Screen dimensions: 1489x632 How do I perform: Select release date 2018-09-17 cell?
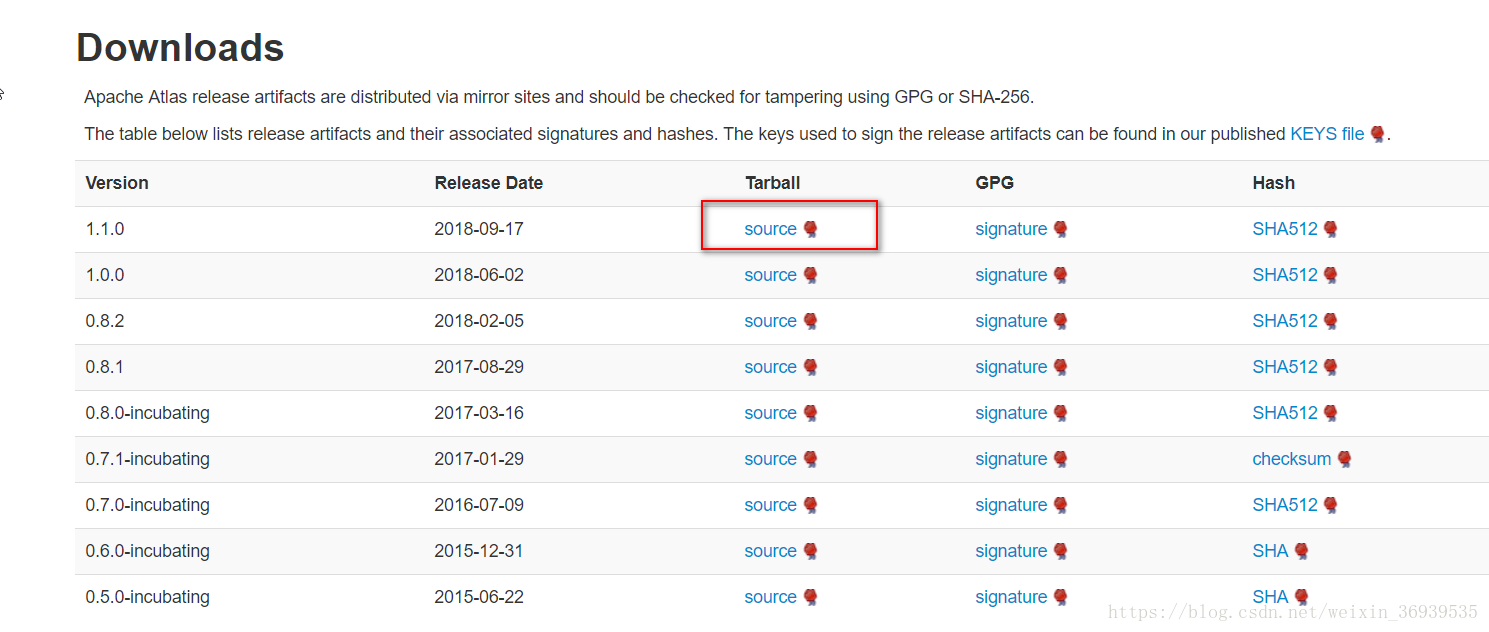coord(479,229)
